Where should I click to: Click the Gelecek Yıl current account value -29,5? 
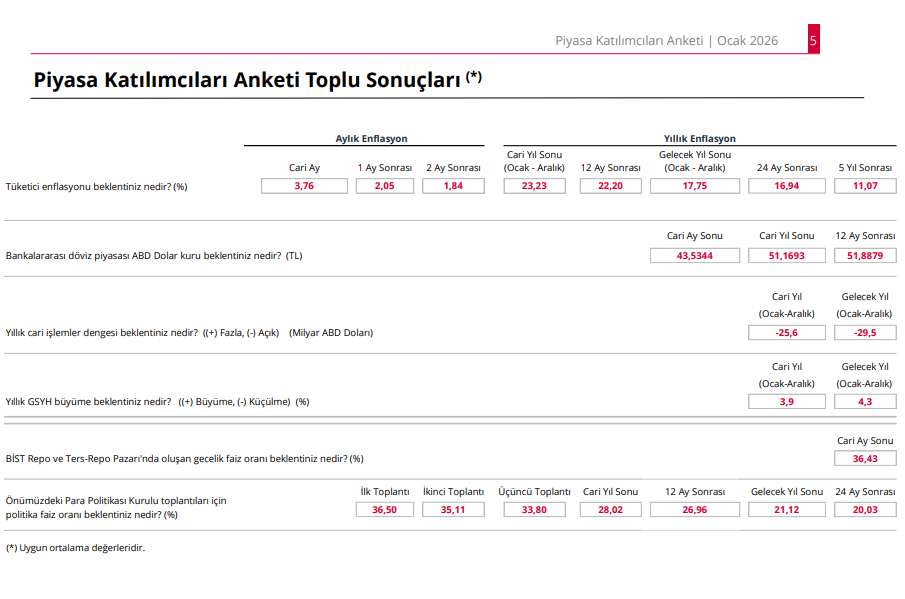pos(865,332)
